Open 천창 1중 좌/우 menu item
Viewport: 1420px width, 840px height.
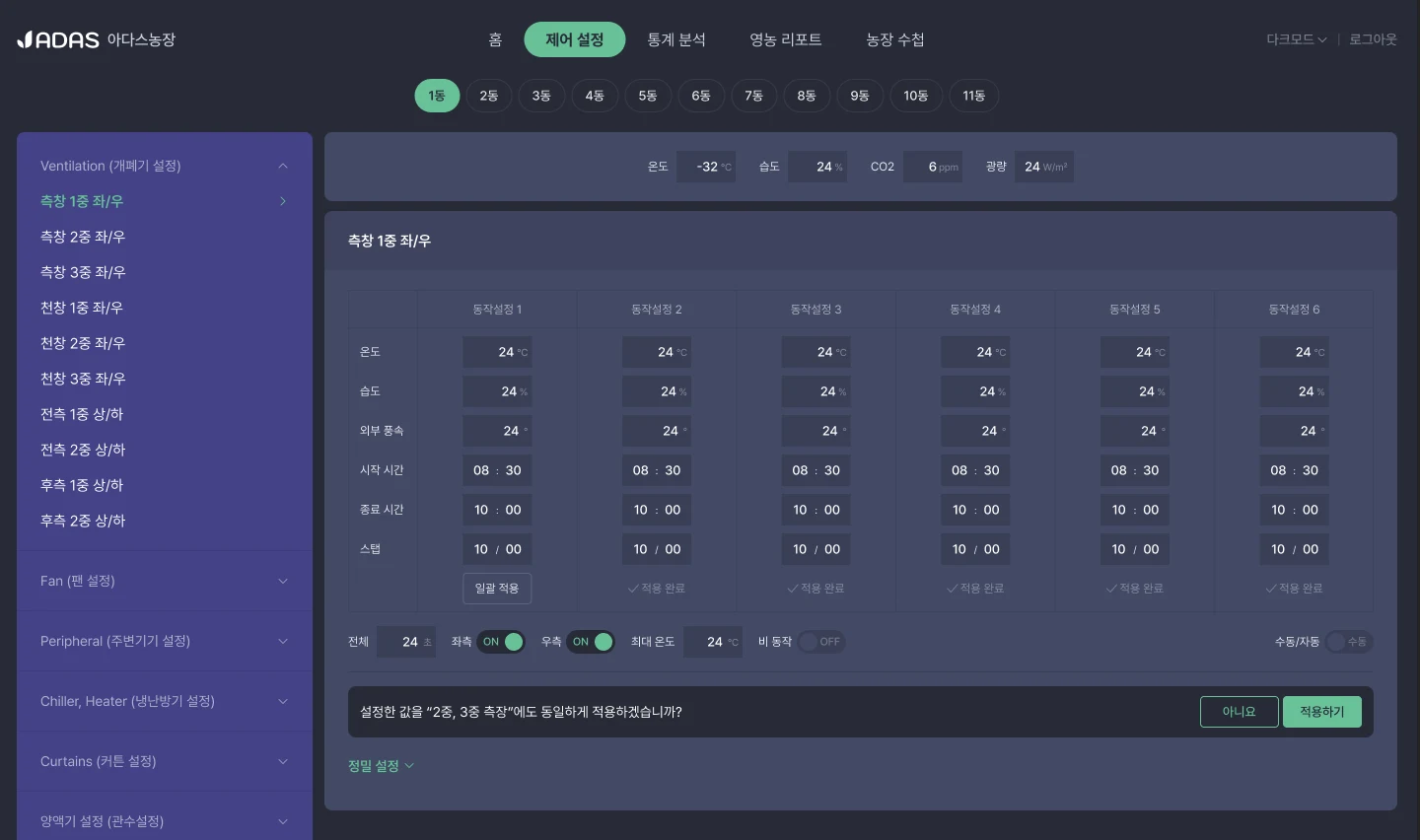[82, 308]
